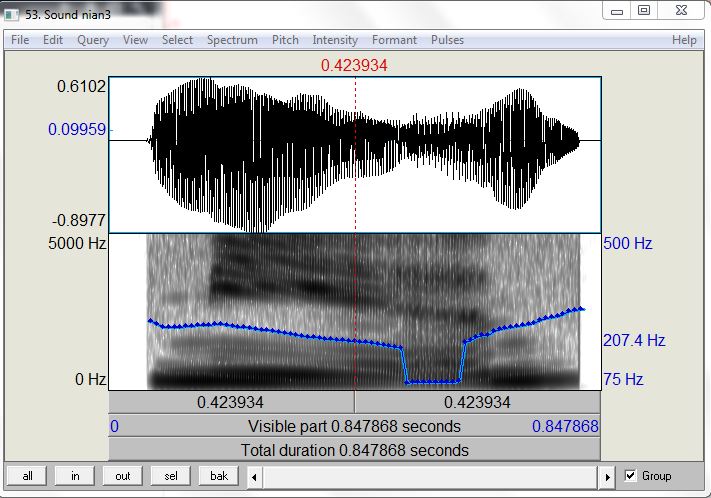Click the 'bak' zoom button

click(219, 476)
